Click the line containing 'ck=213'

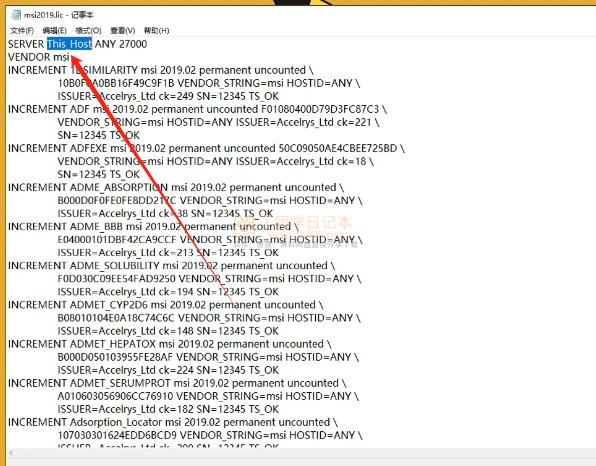[x=168, y=253]
